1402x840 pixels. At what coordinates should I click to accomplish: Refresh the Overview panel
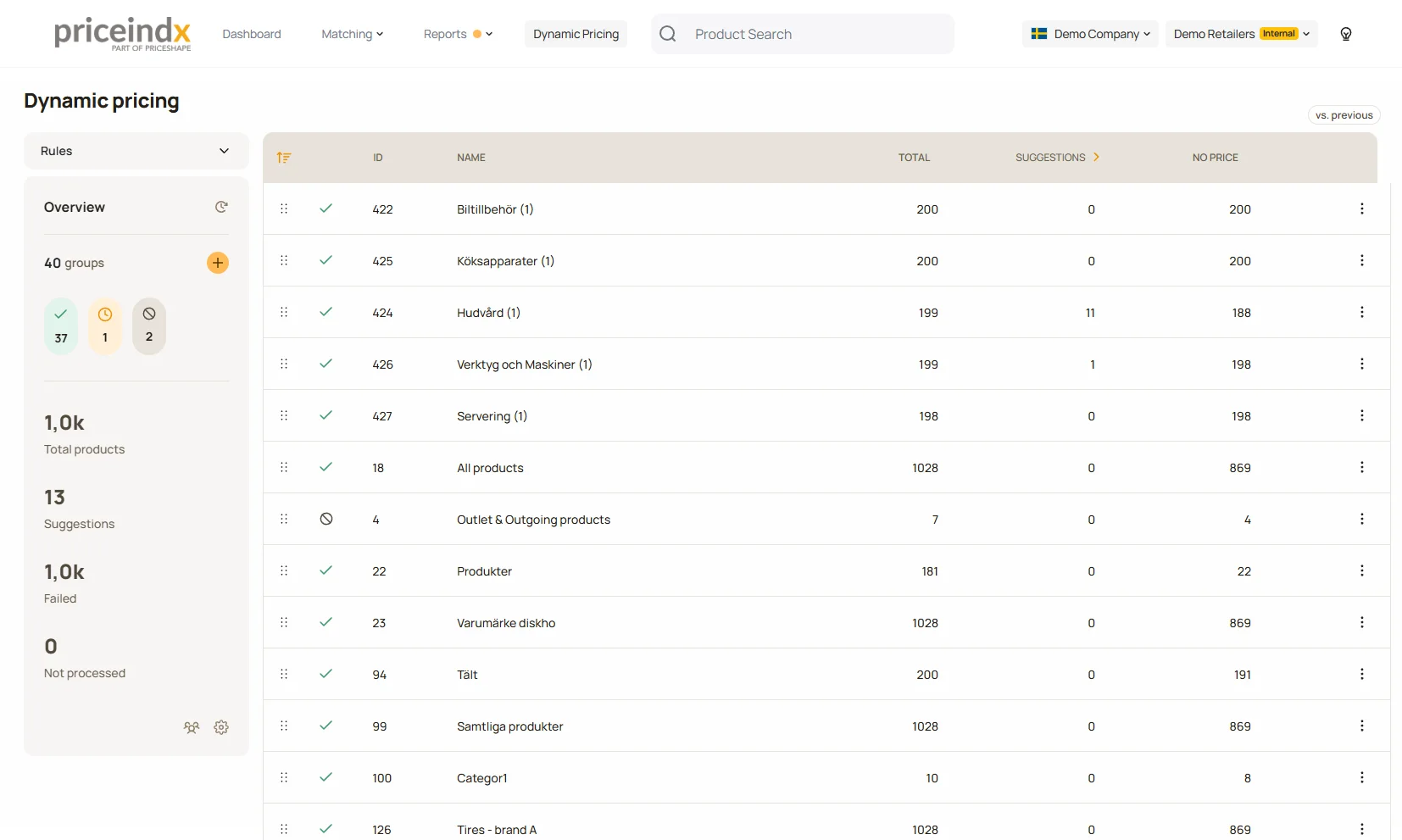click(221, 207)
